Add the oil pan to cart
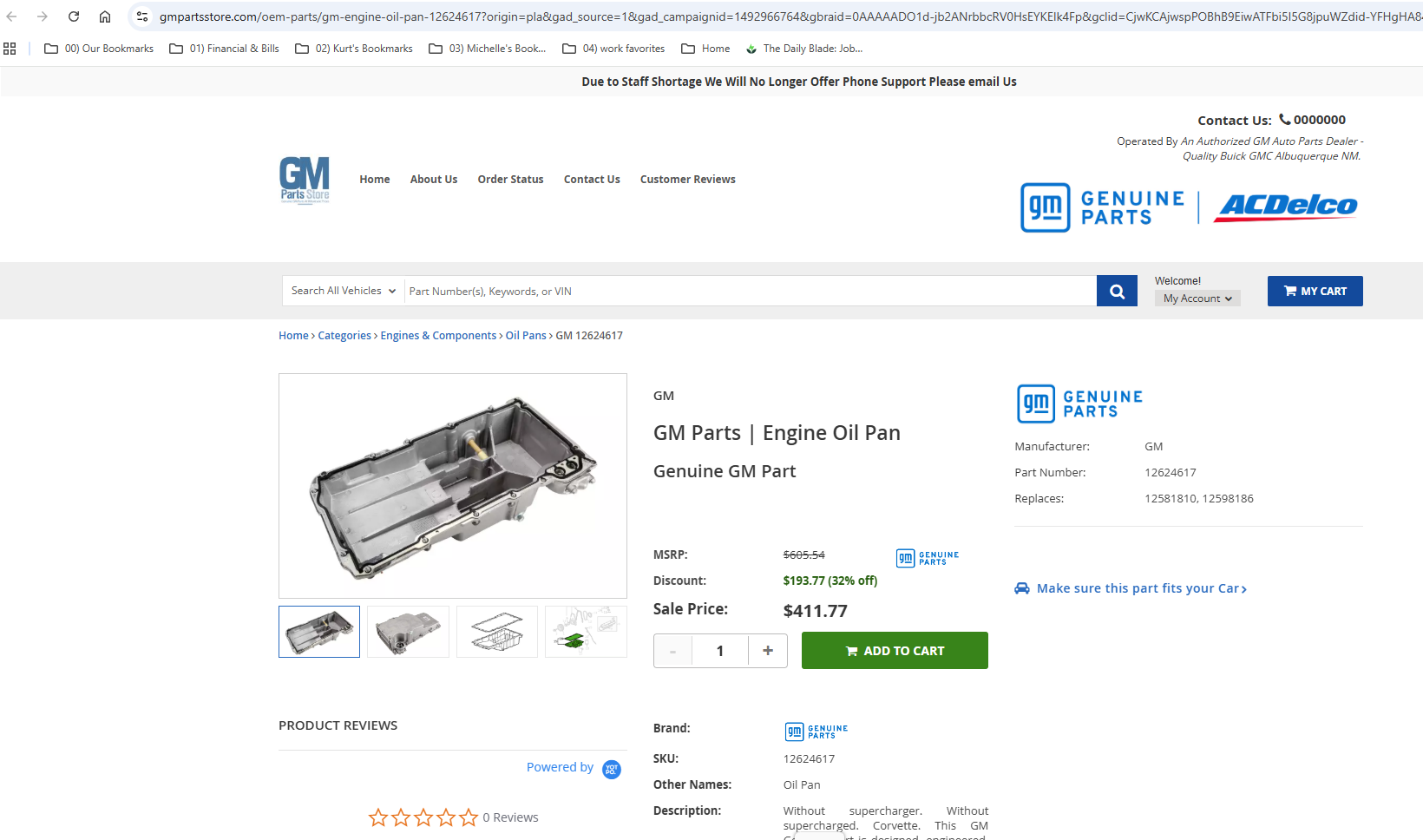This screenshot has height=840, width=1423. coord(895,651)
